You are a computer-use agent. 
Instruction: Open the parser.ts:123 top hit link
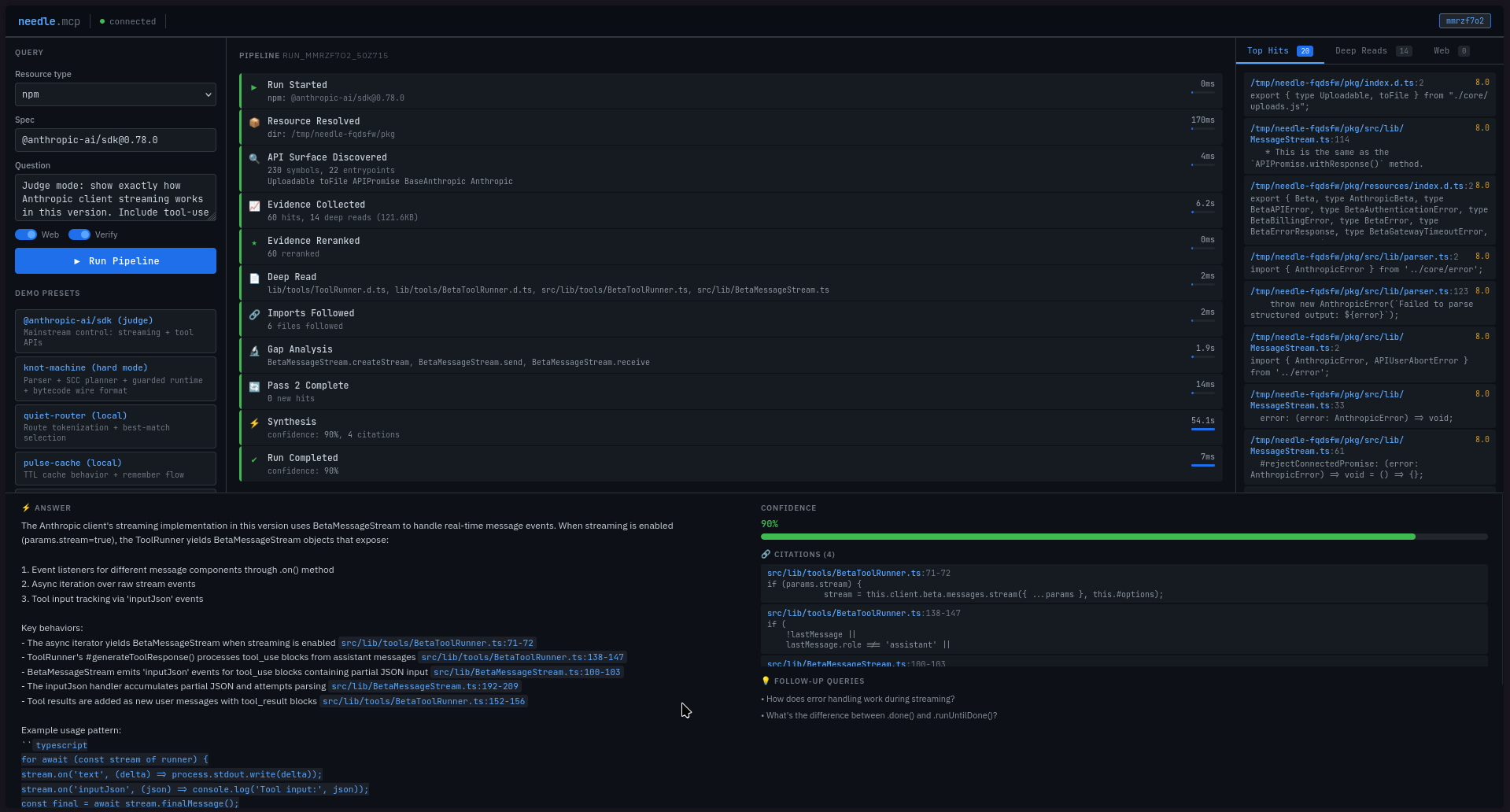pyautogui.click(x=1359, y=291)
